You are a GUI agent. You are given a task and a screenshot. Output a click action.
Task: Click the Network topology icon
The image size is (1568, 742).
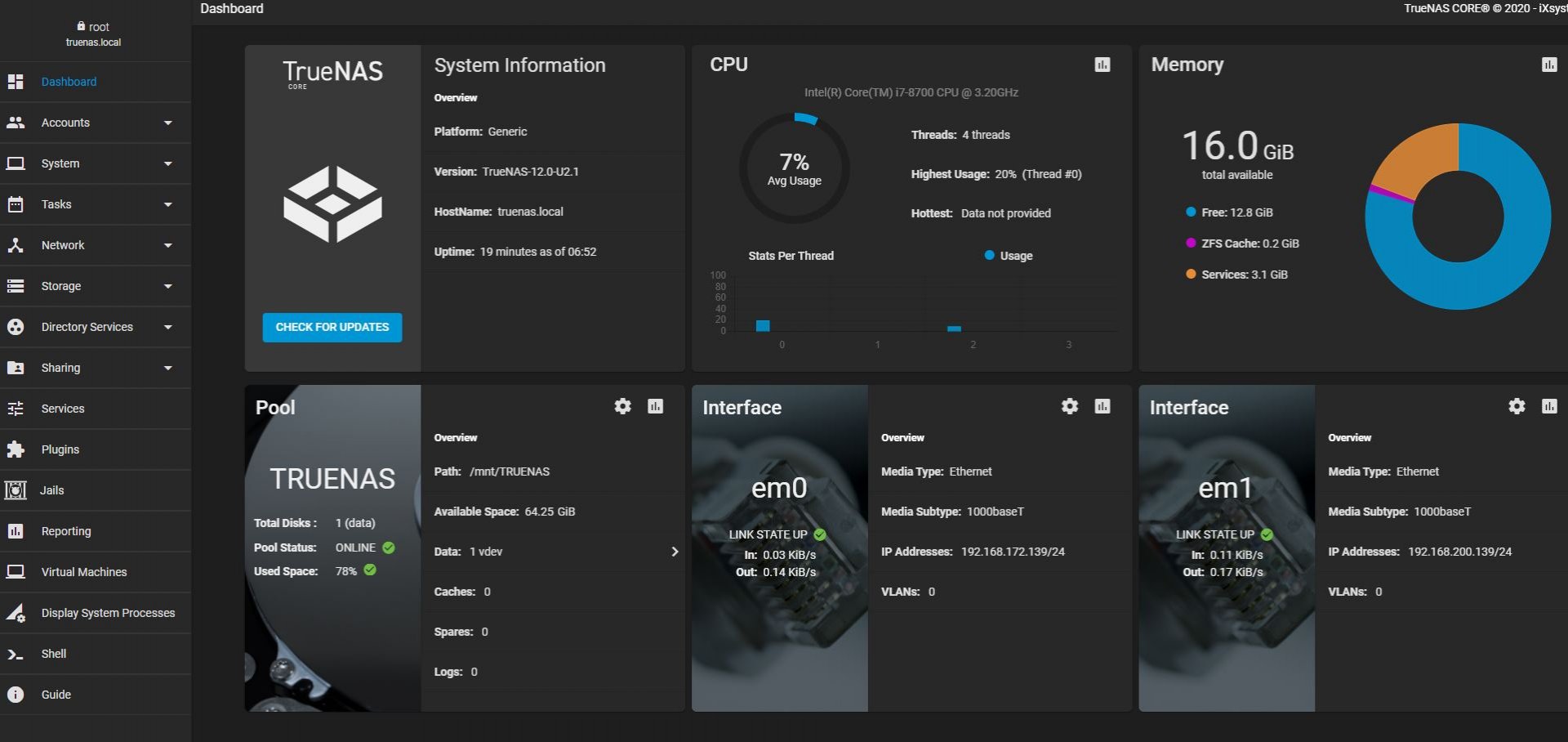point(16,245)
